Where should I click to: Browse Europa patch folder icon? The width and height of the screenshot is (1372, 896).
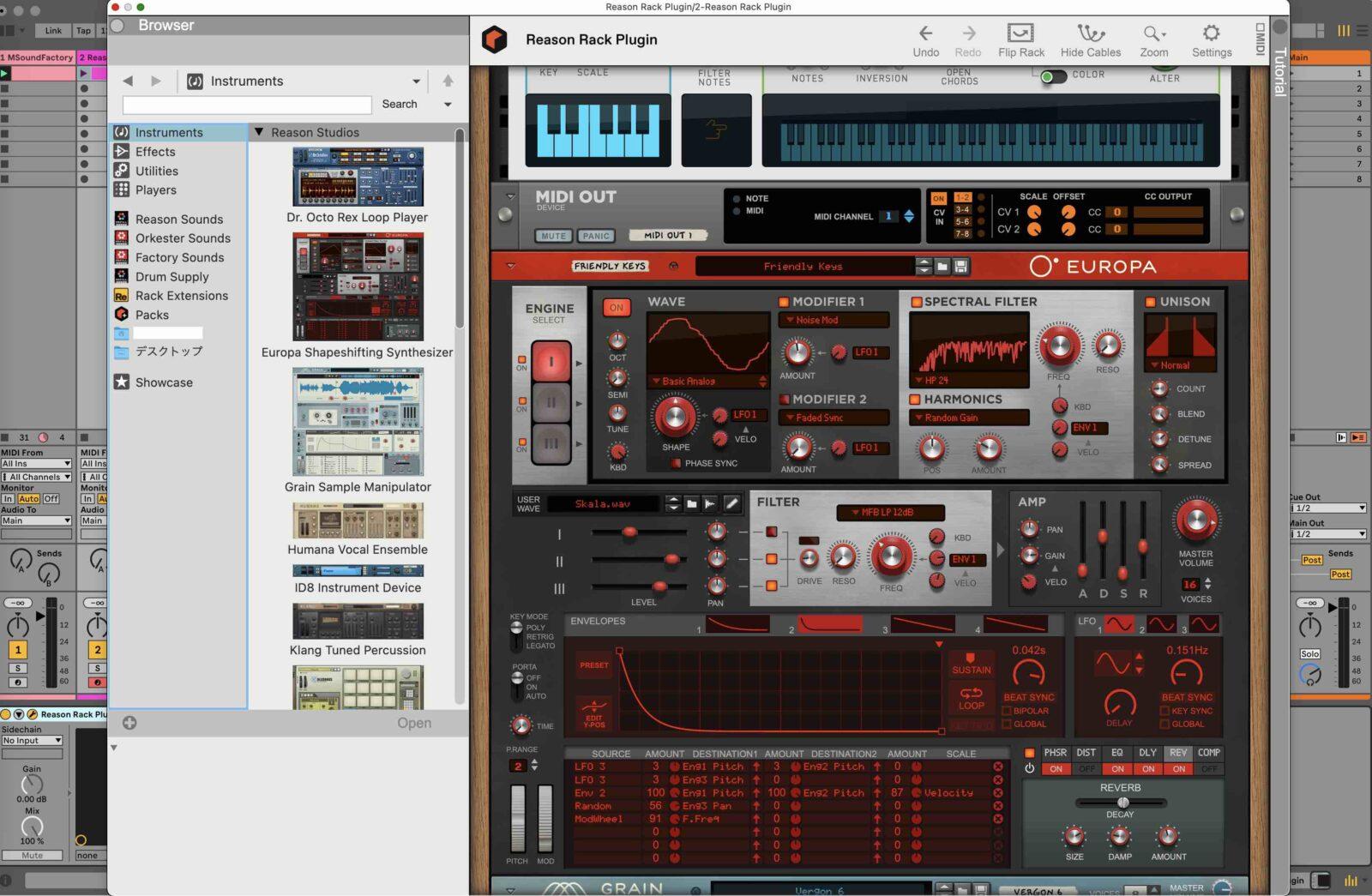pos(942,267)
